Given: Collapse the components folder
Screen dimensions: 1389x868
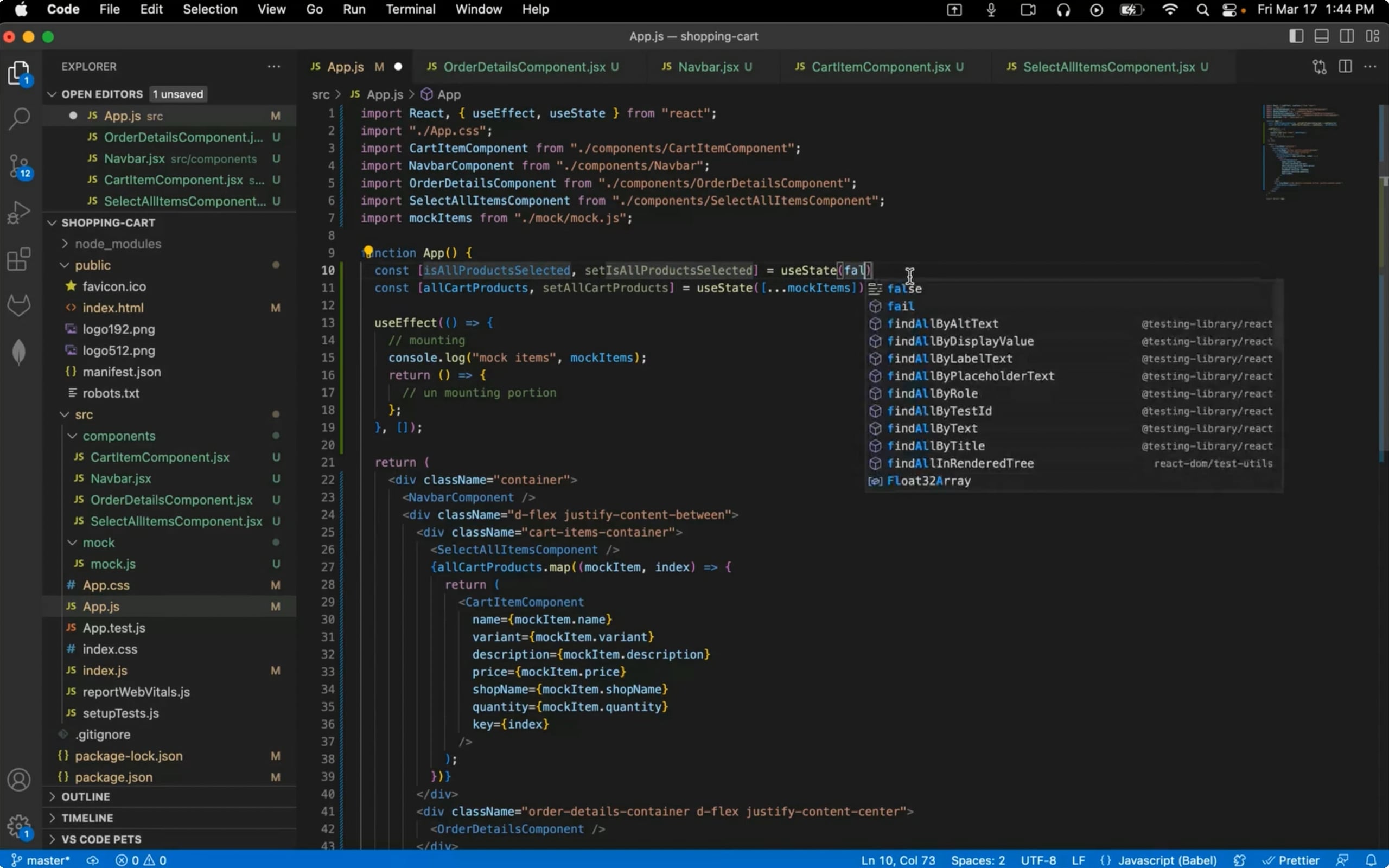Looking at the screenshot, I should [x=118, y=436].
